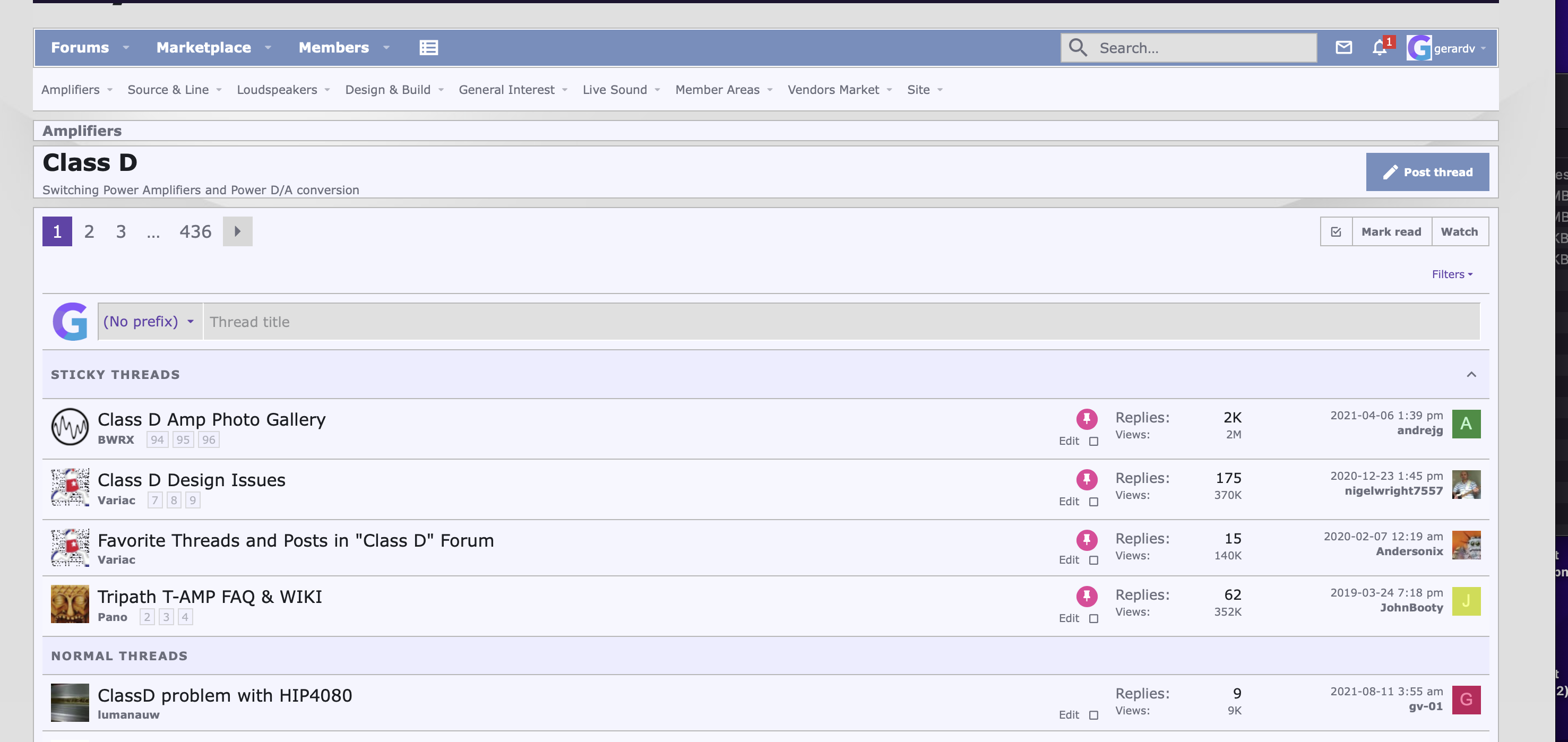
Task: Open the Marketplace tab
Action: click(203, 47)
